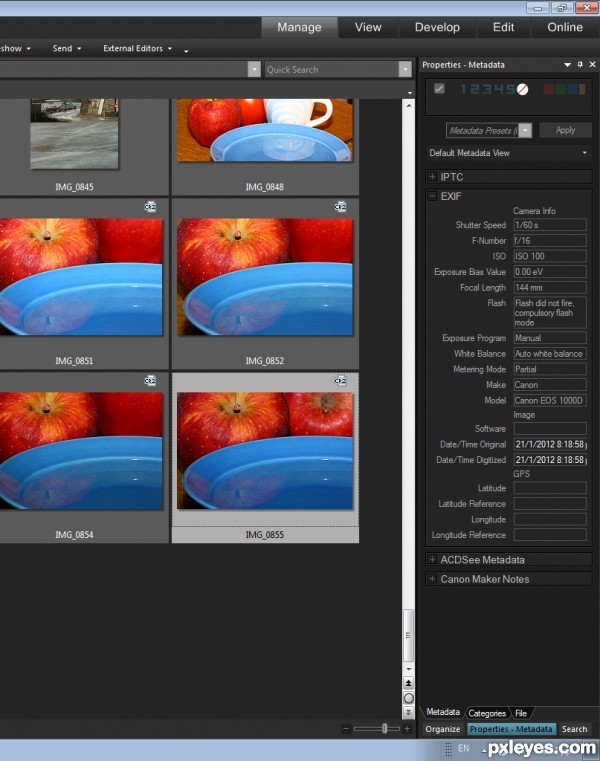Click the CR2 overlay icon on IMG_0855

click(x=340, y=380)
